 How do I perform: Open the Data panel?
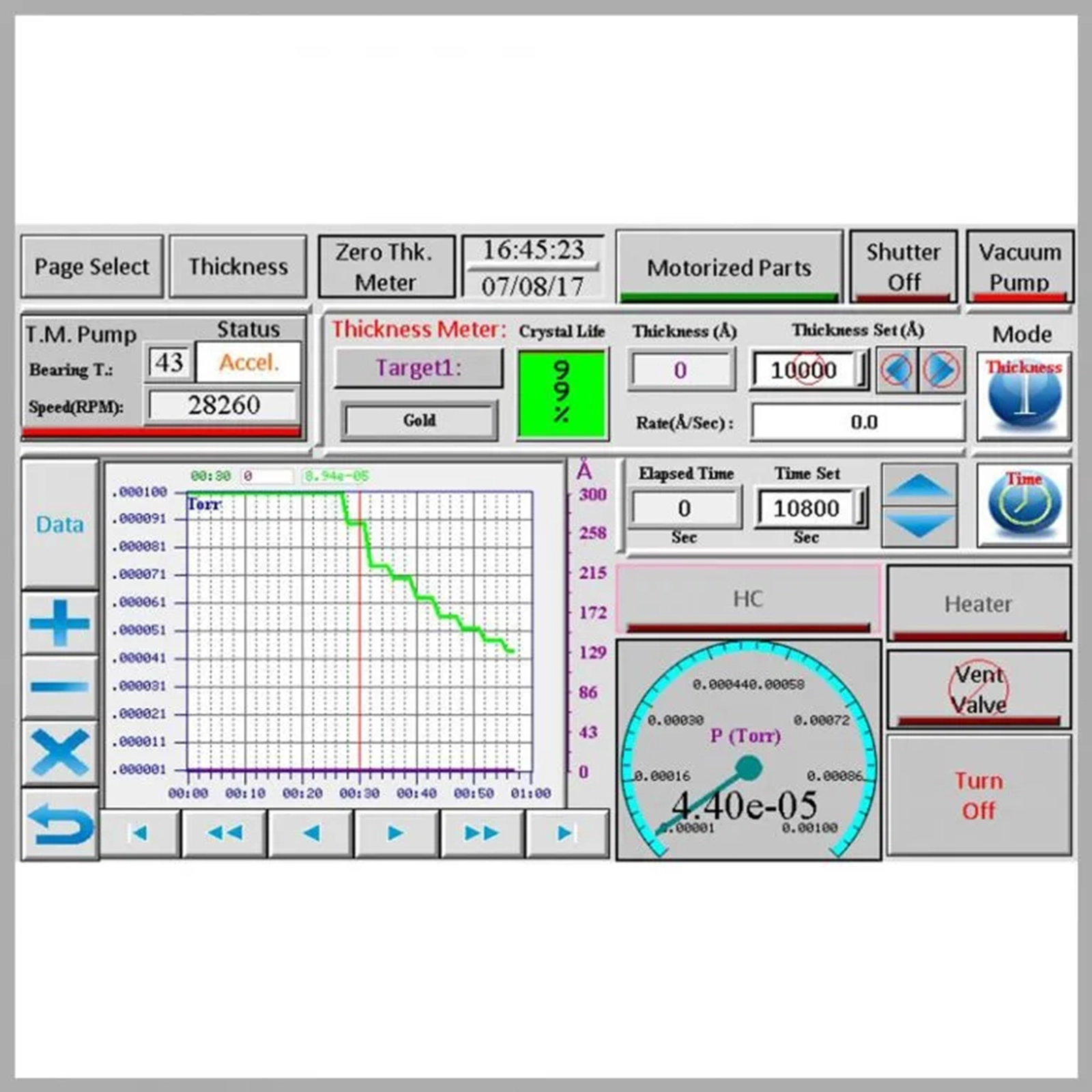tap(60, 523)
